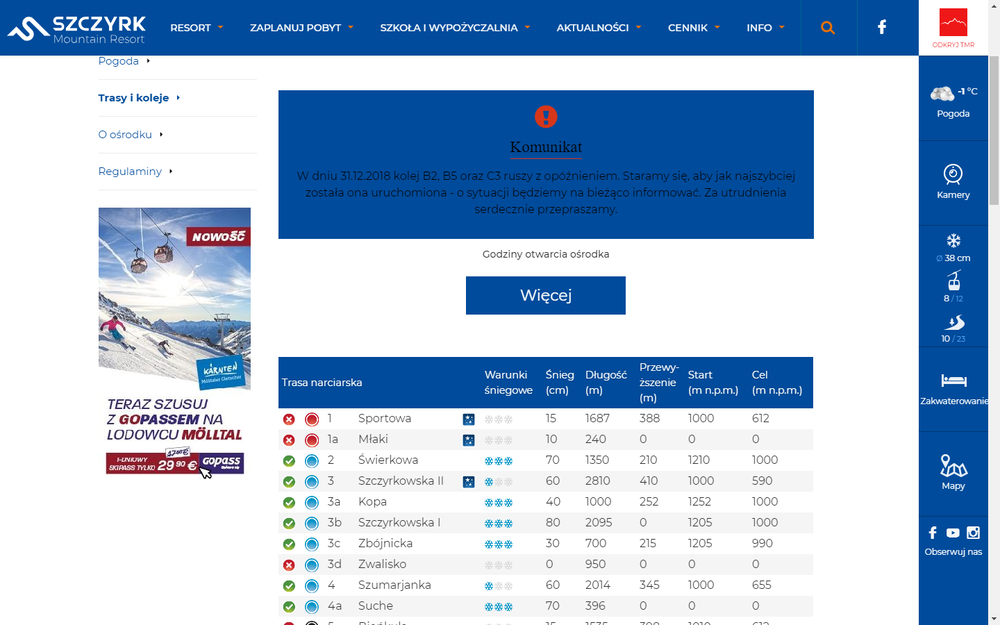Click the Komunikat announcement heading
Image resolution: width=1000 pixels, height=625 pixels.
pyautogui.click(x=546, y=147)
